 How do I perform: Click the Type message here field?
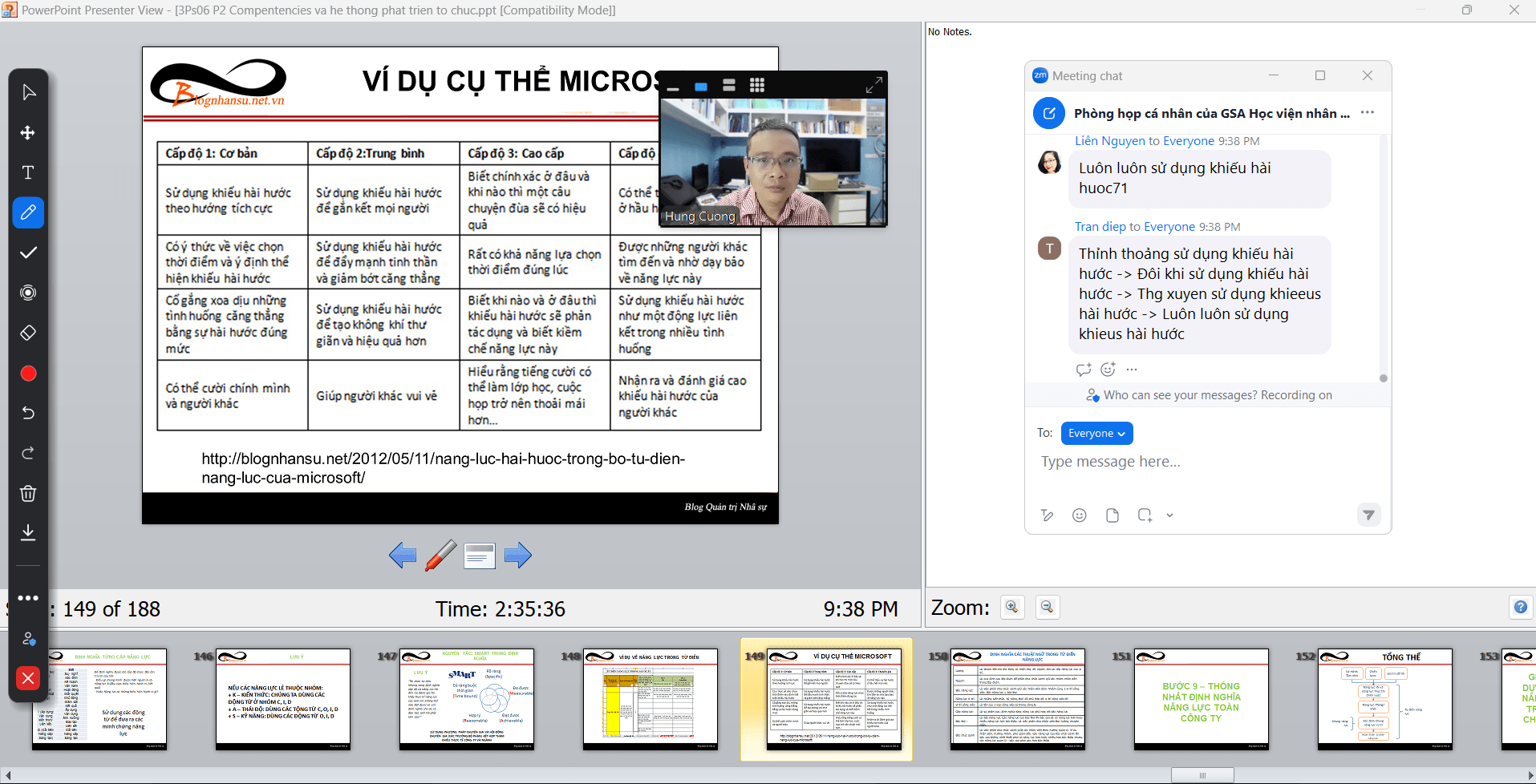click(x=1207, y=462)
